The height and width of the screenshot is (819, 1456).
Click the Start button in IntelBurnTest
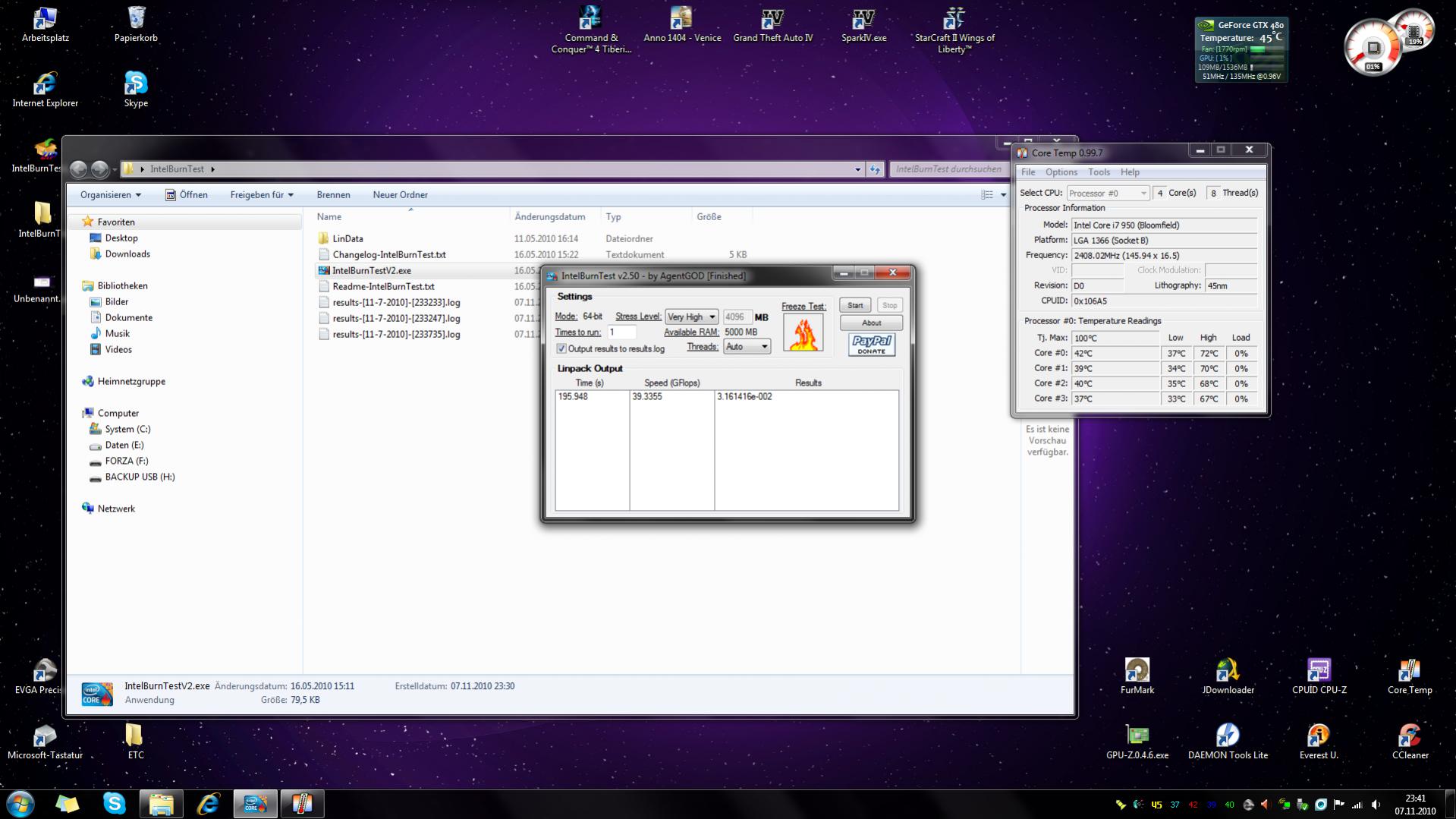[x=855, y=305]
